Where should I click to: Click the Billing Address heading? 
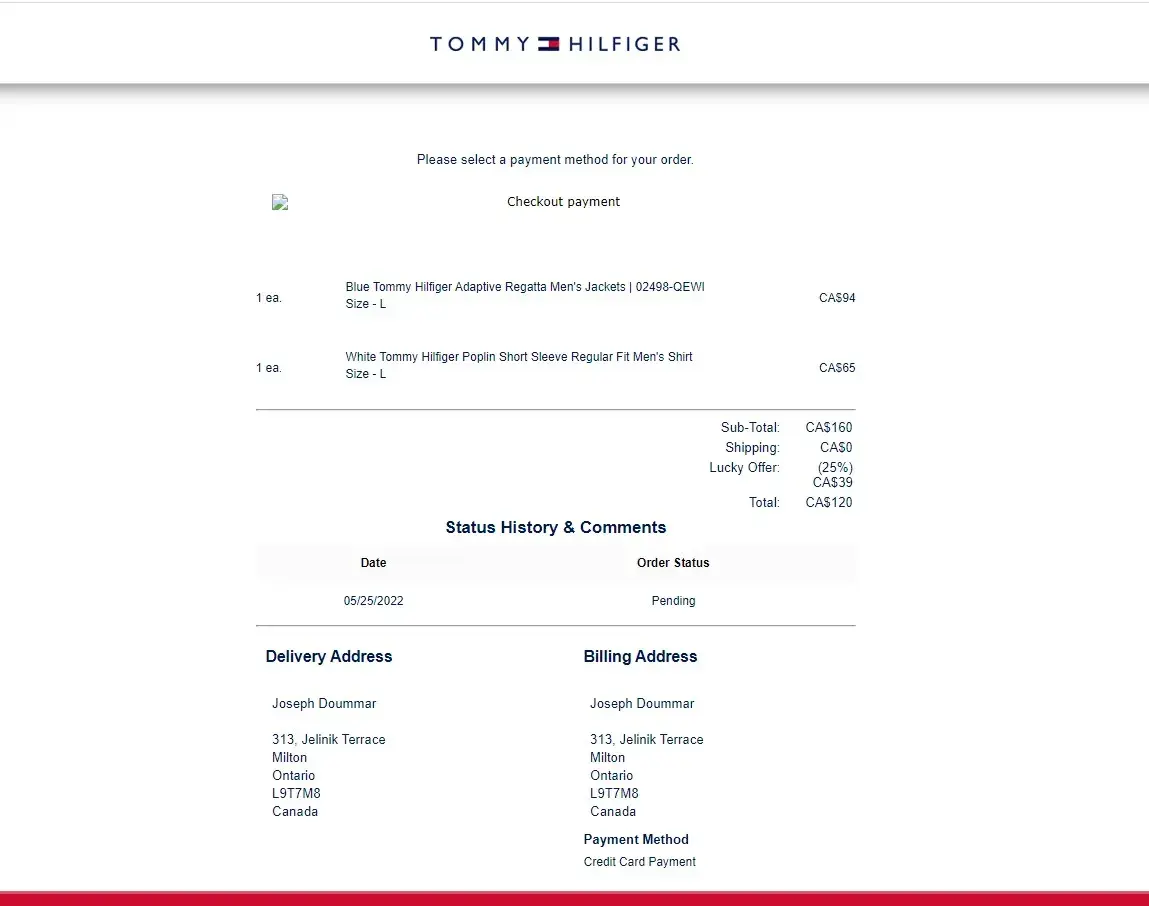click(x=640, y=656)
